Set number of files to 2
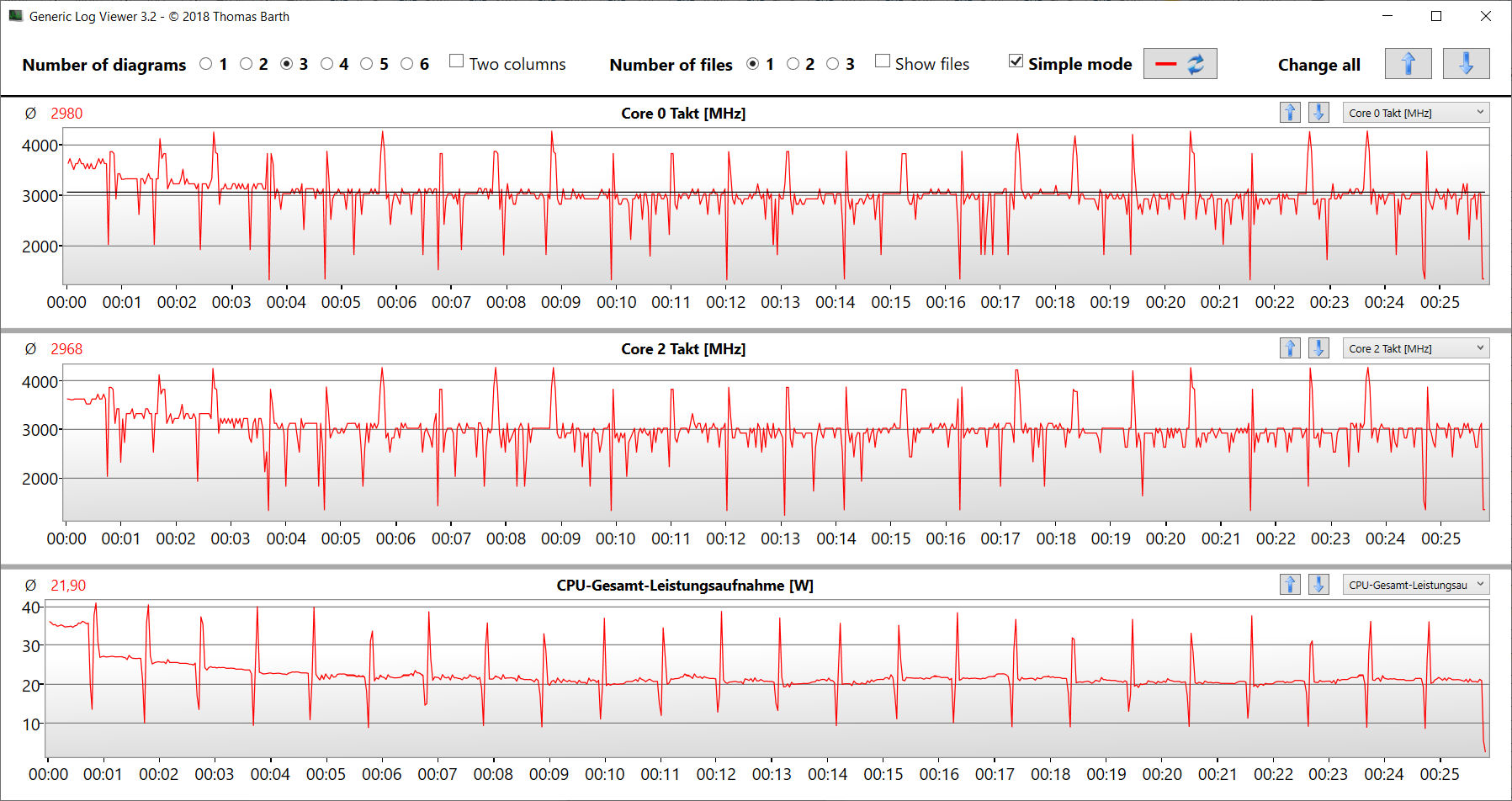The image size is (1512, 801). click(793, 64)
